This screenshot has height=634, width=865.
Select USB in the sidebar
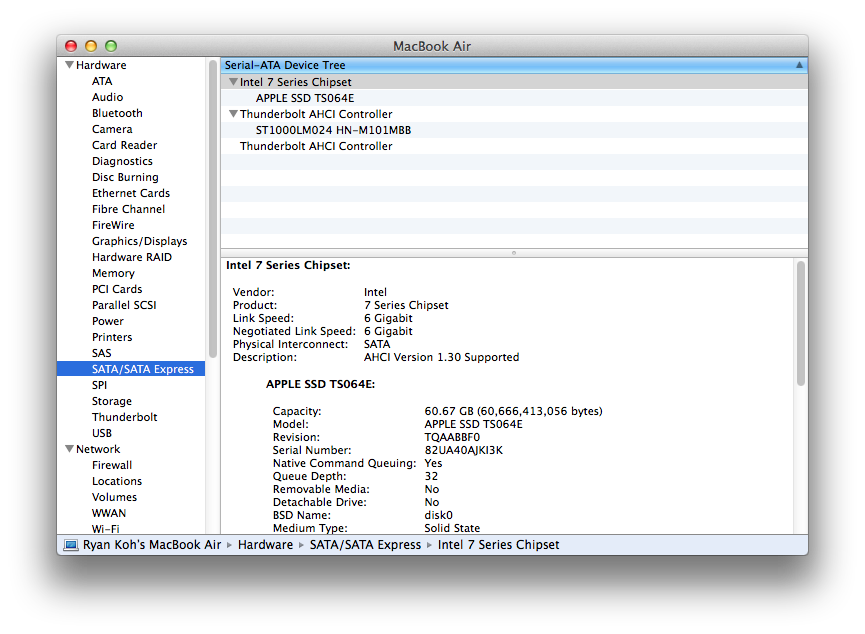102,433
